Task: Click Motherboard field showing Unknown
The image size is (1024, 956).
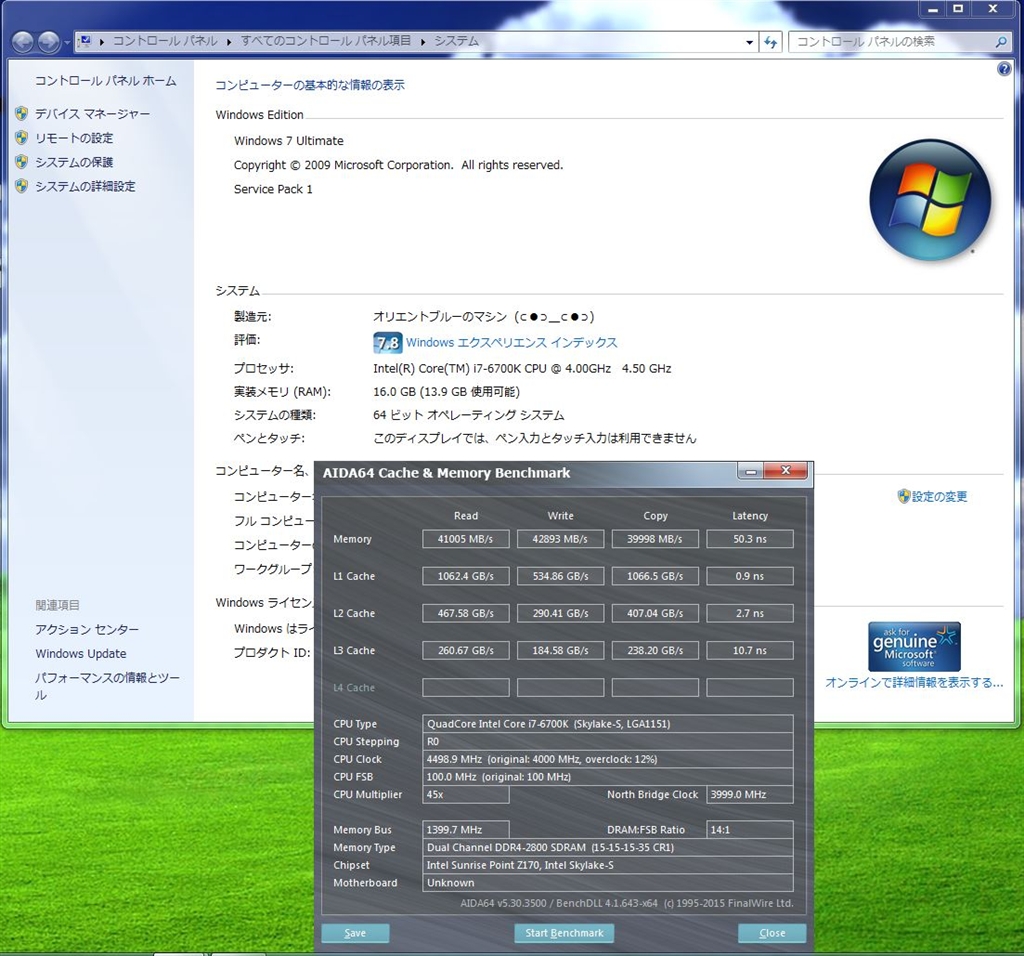Action: point(608,883)
